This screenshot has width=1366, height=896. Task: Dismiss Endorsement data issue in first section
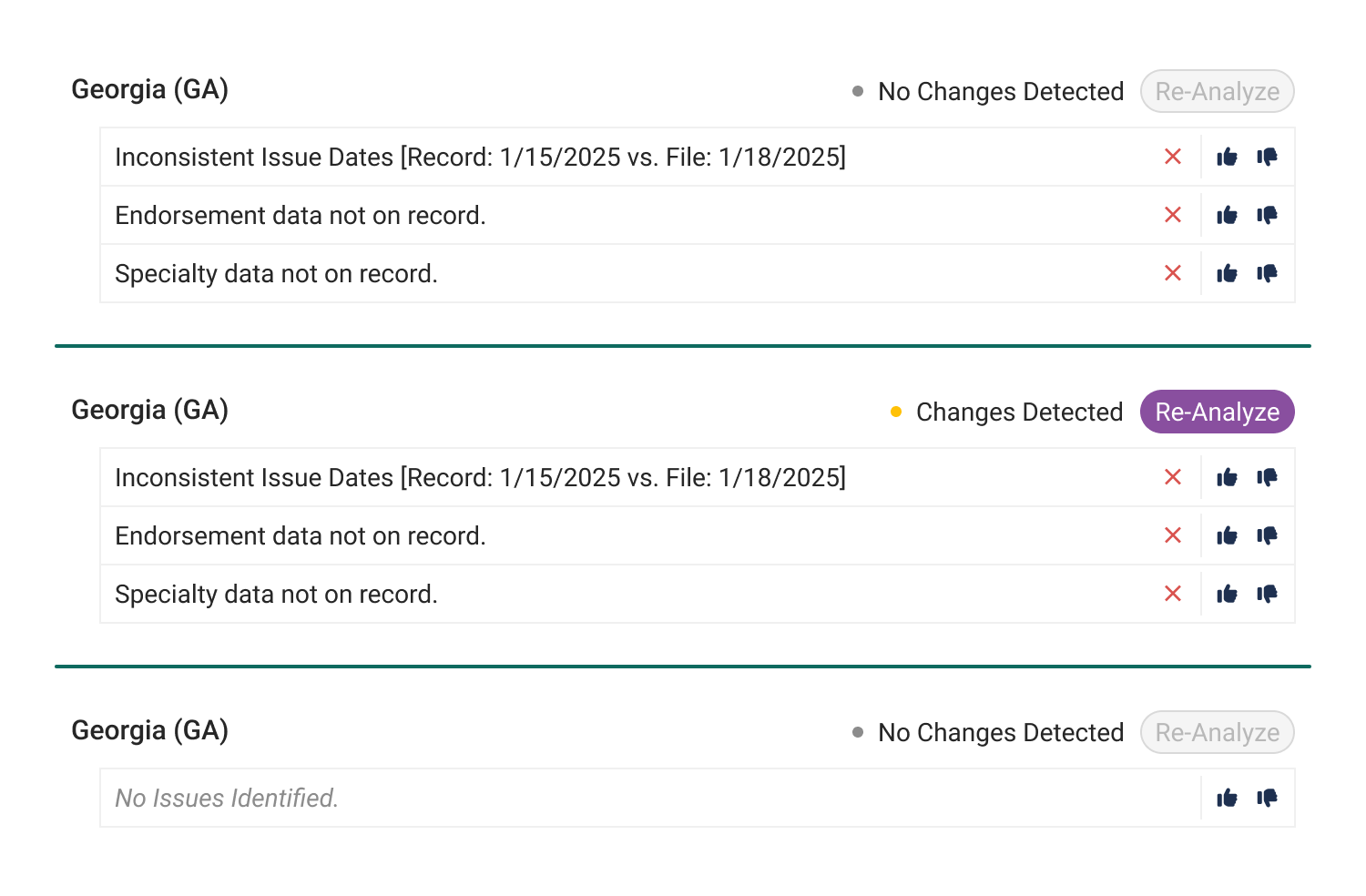tap(1173, 215)
